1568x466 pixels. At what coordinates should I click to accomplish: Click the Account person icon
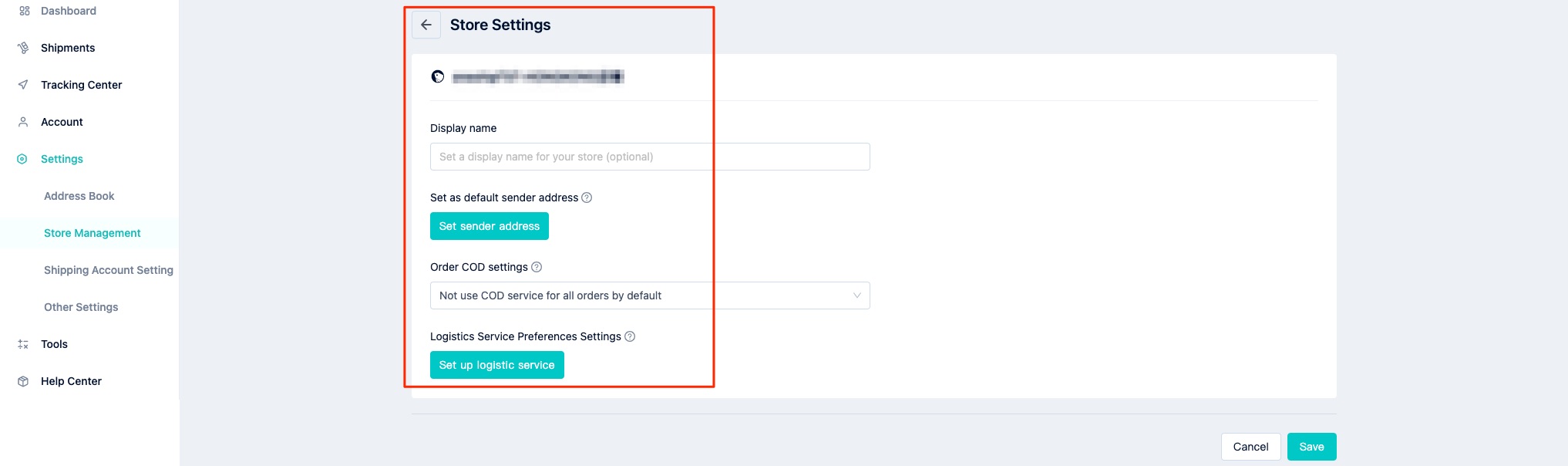pos(23,122)
